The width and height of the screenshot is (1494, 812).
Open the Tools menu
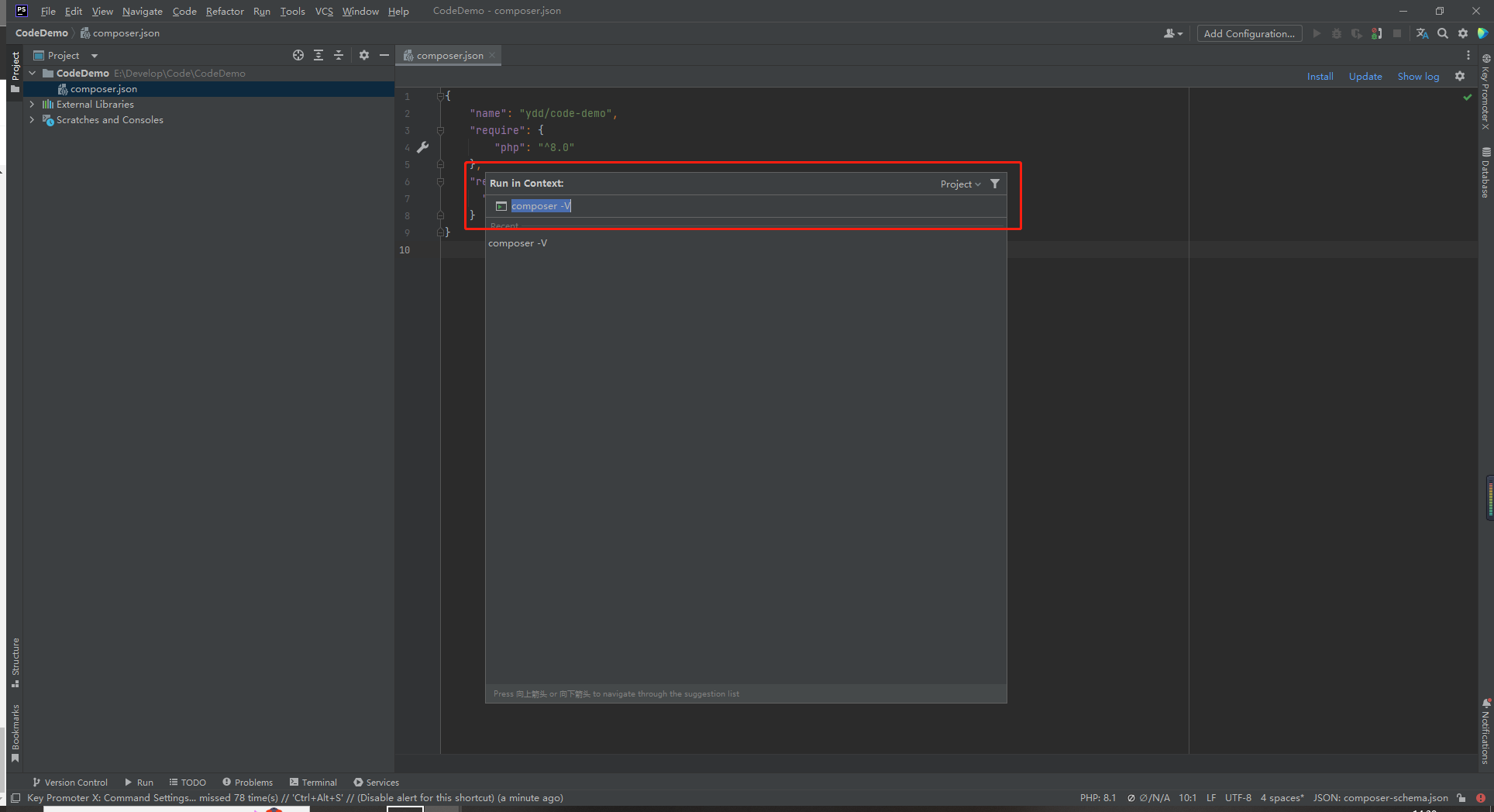(292, 11)
